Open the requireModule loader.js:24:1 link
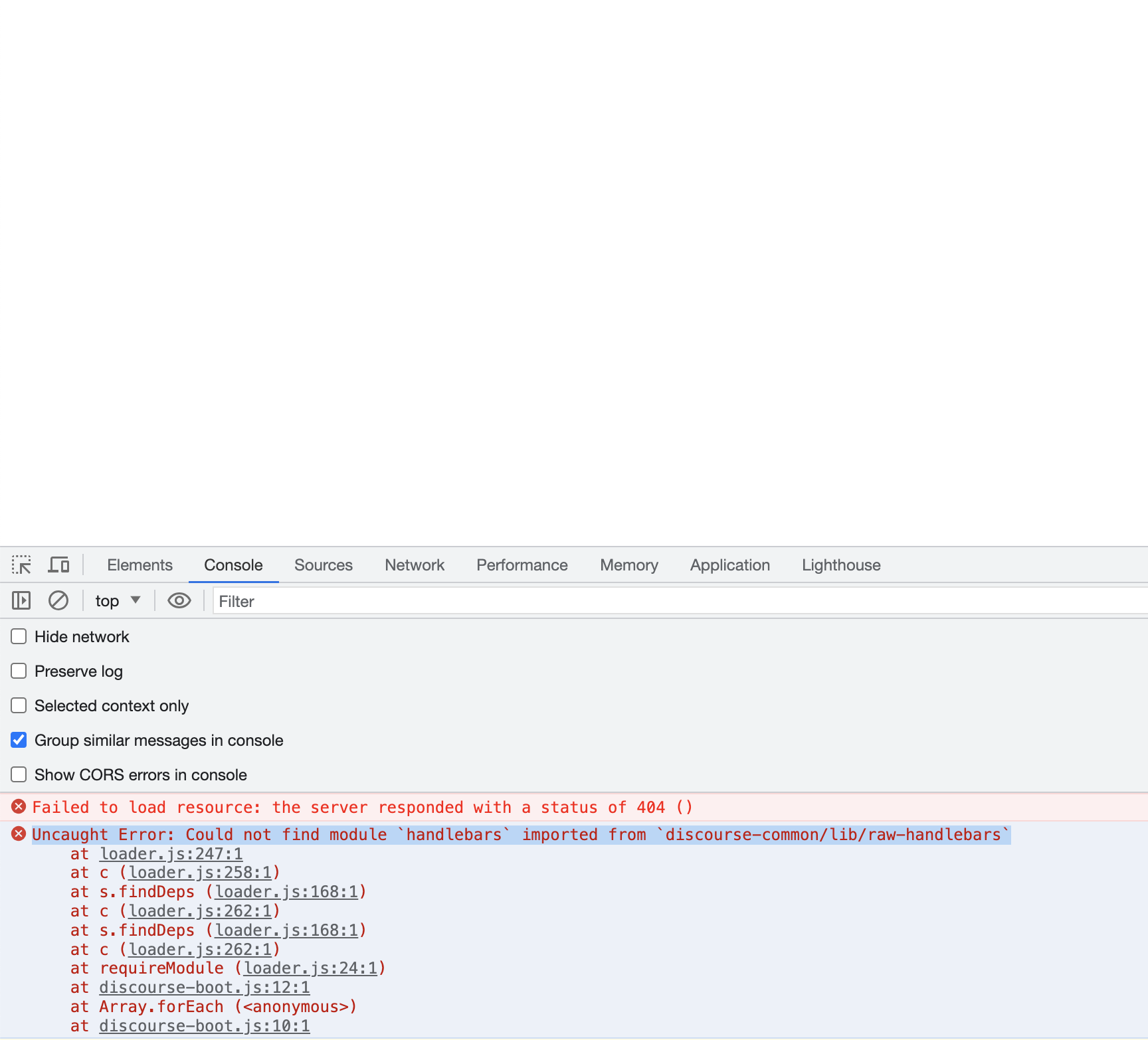1148x1040 pixels. pos(310,968)
